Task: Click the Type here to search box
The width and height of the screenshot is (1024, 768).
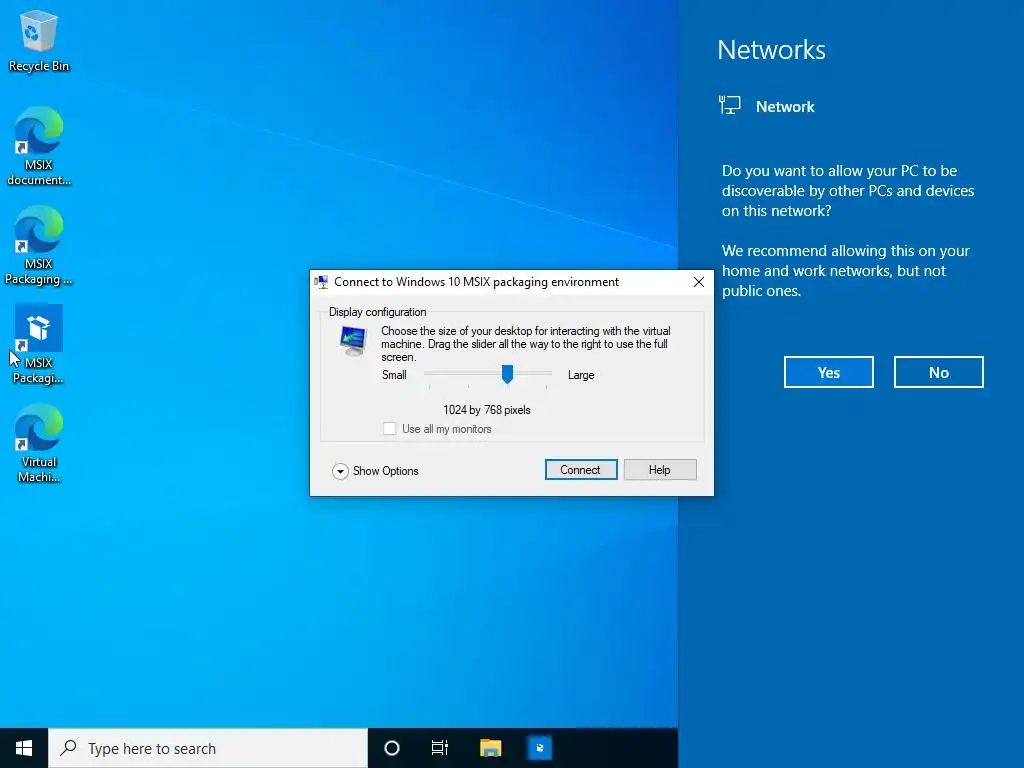Action: [x=208, y=748]
